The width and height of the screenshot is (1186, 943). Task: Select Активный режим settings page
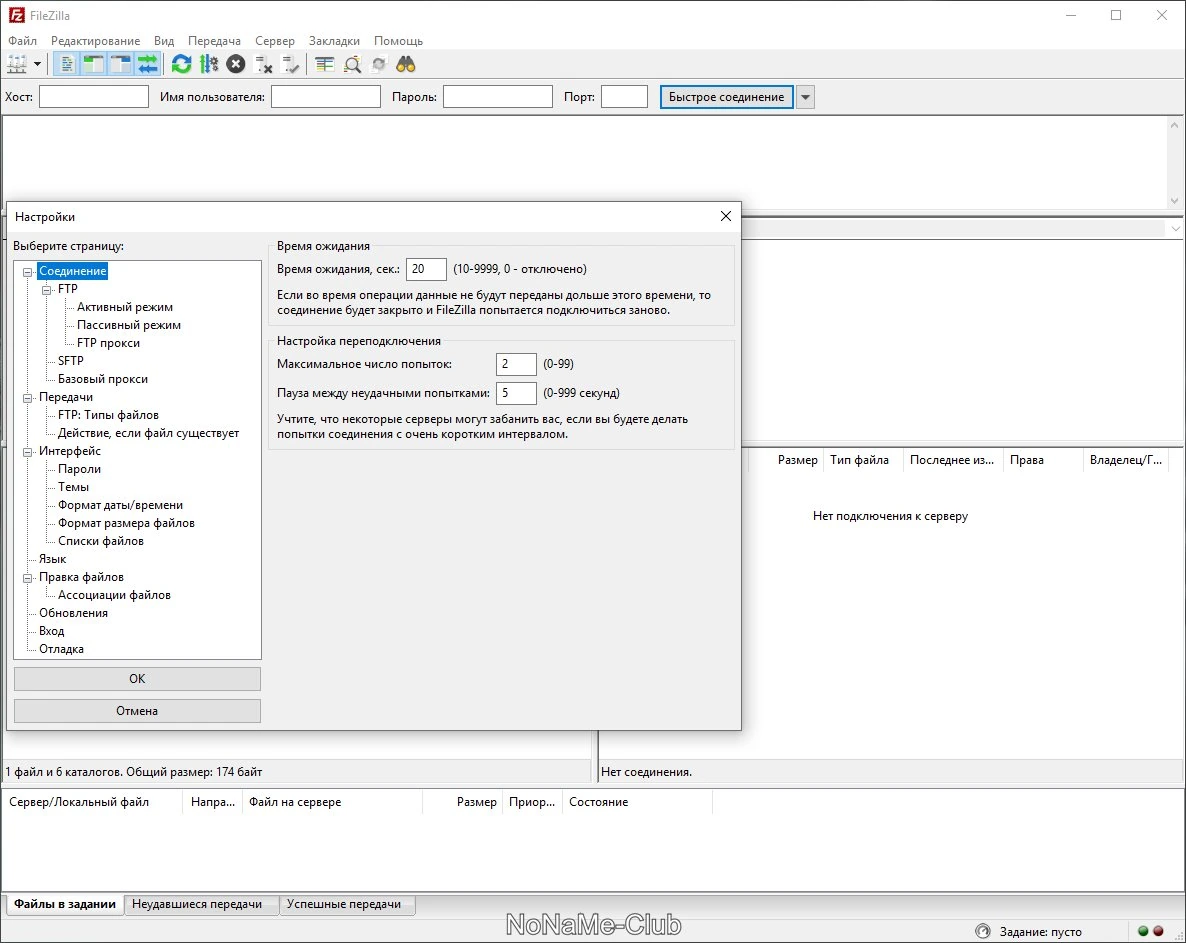tap(125, 307)
